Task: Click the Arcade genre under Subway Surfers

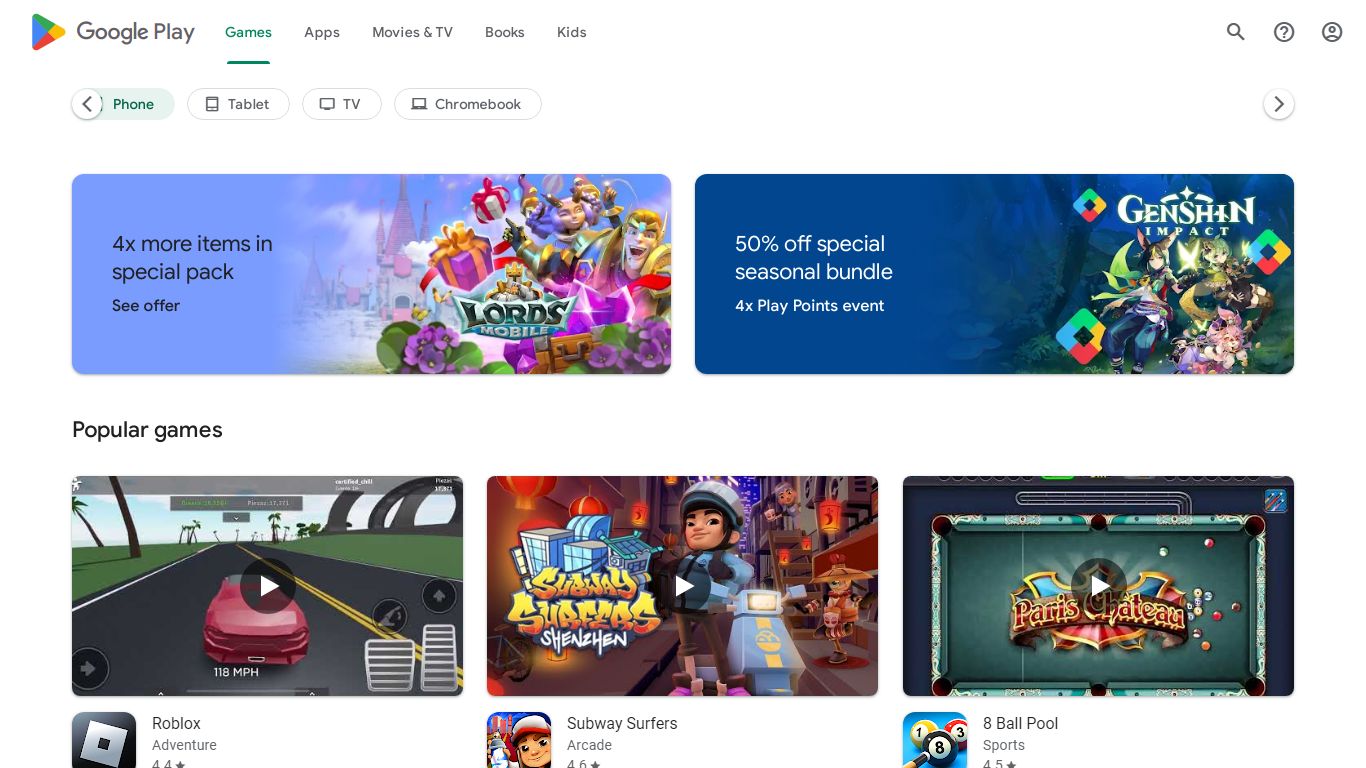Action: [589, 745]
